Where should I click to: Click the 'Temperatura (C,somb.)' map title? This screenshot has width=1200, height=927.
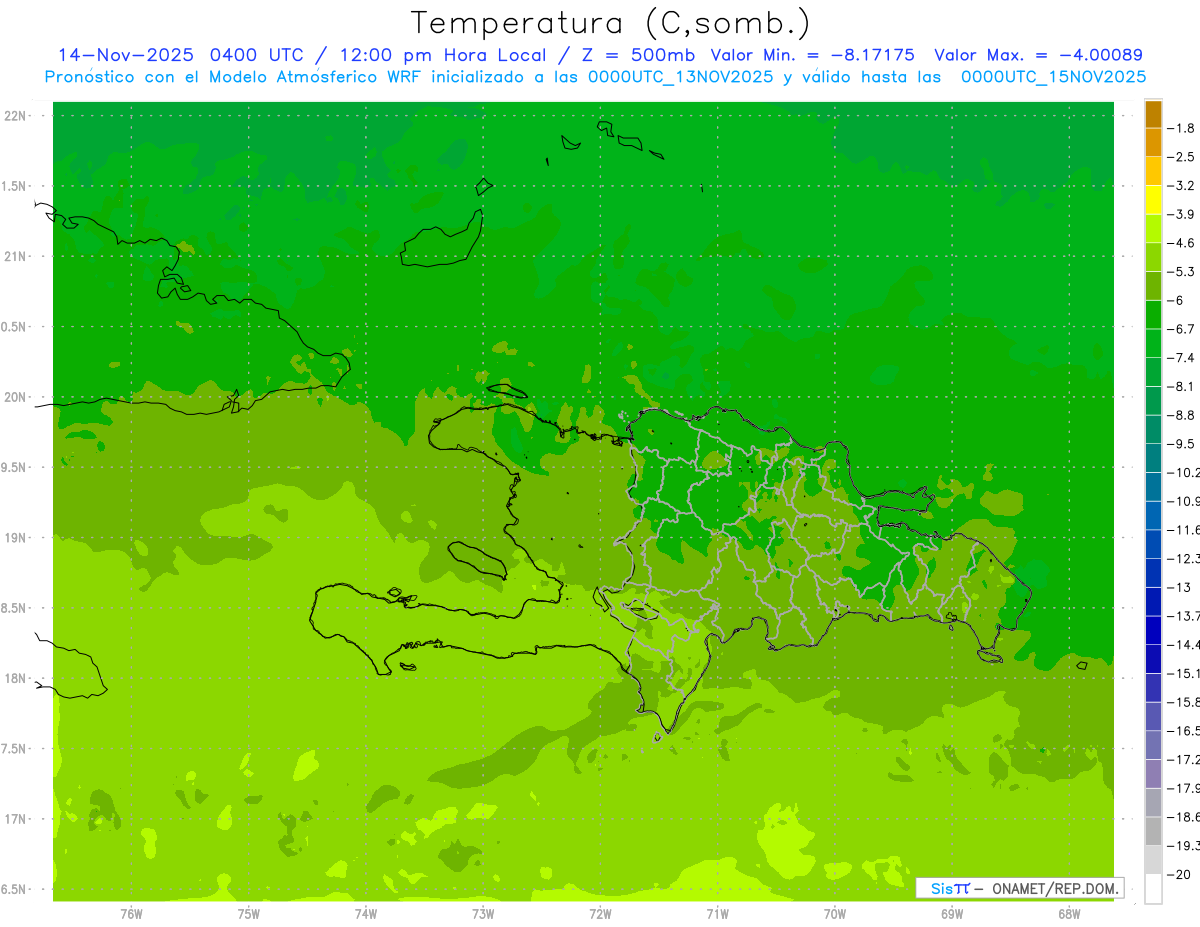click(611, 23)
